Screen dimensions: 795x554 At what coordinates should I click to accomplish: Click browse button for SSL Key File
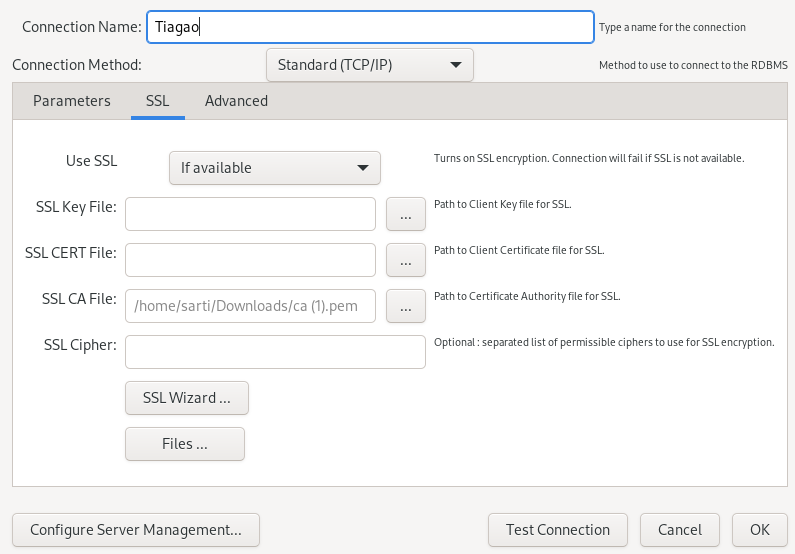click(x=405, y=214)
